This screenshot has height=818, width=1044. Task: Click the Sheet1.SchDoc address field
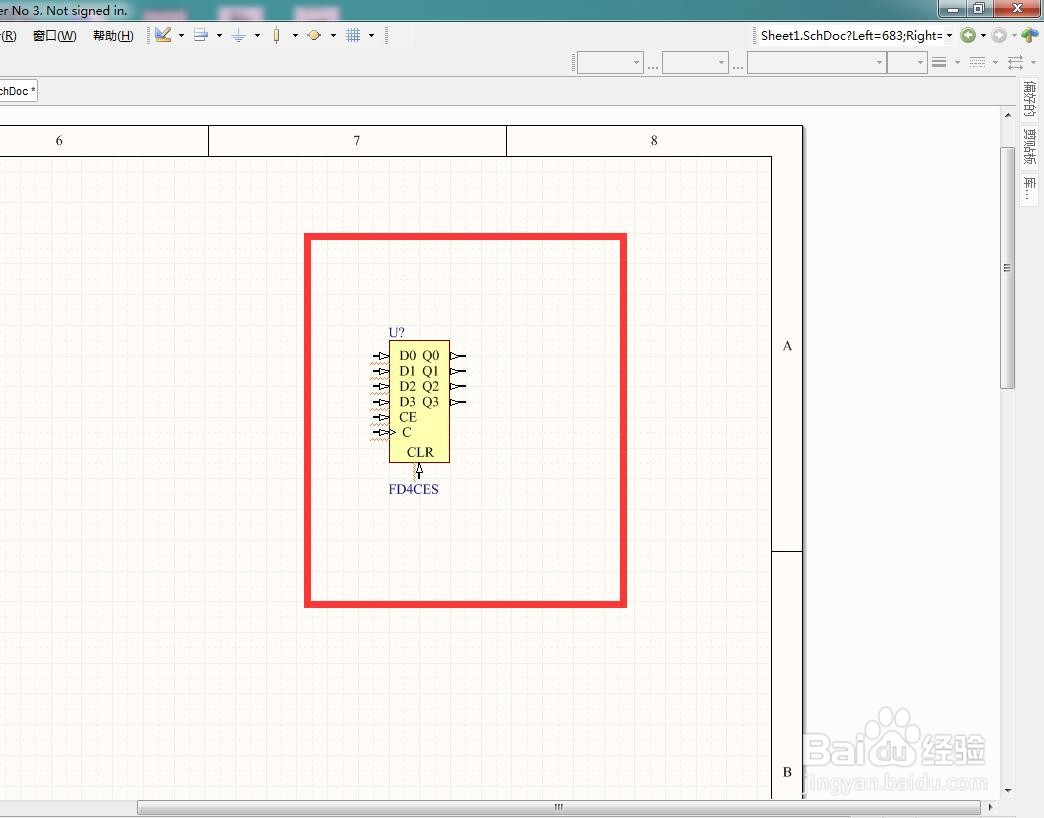click(851, 35)
